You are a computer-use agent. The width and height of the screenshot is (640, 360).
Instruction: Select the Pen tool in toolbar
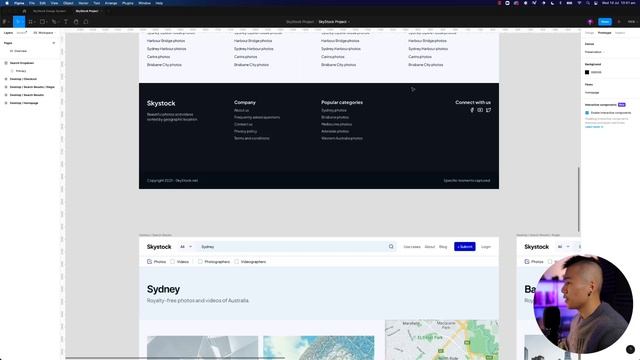pyautogui.click(x=53, y=22)
